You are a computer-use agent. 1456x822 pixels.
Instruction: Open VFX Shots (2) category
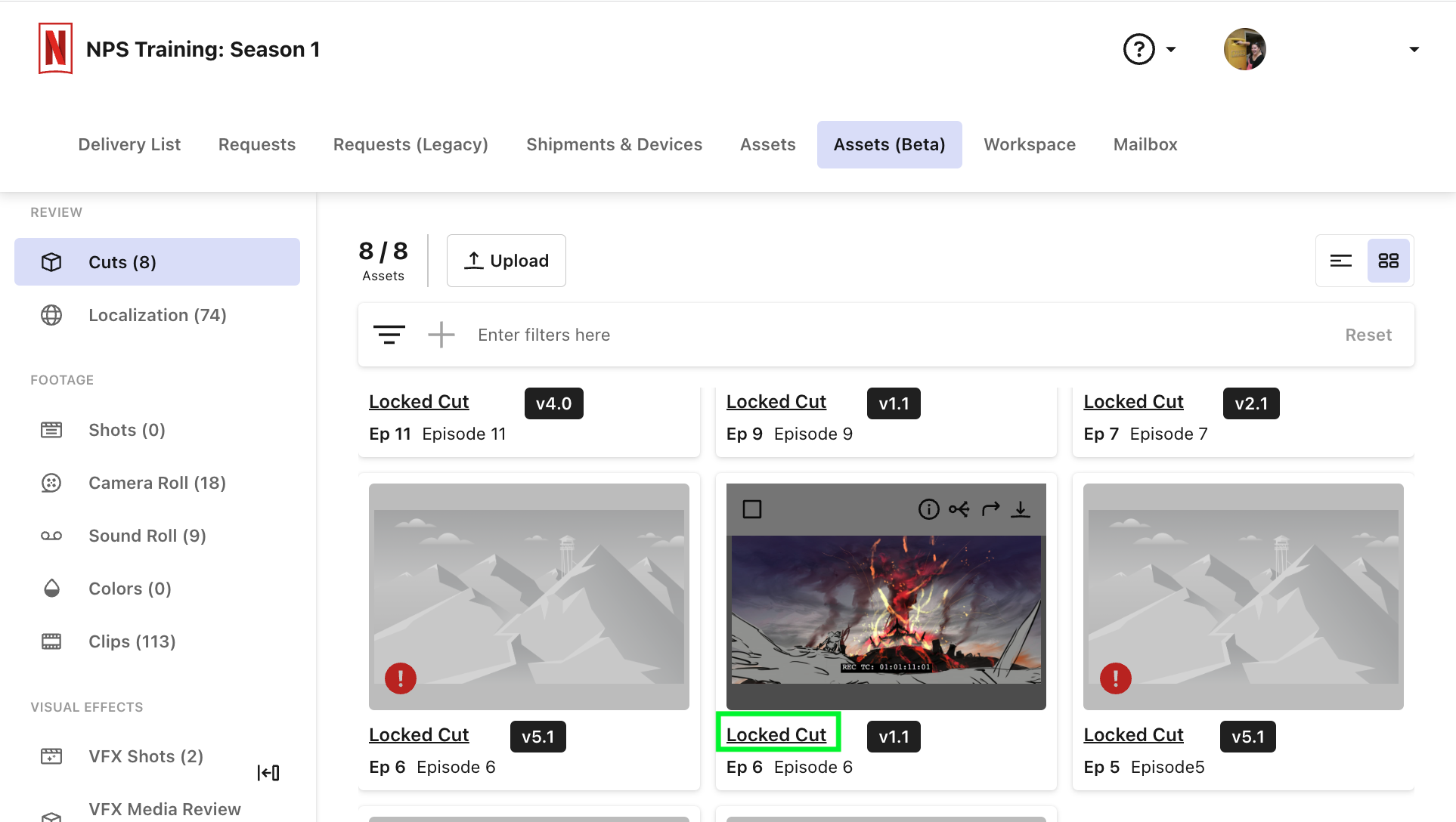[x=146, y=756]
